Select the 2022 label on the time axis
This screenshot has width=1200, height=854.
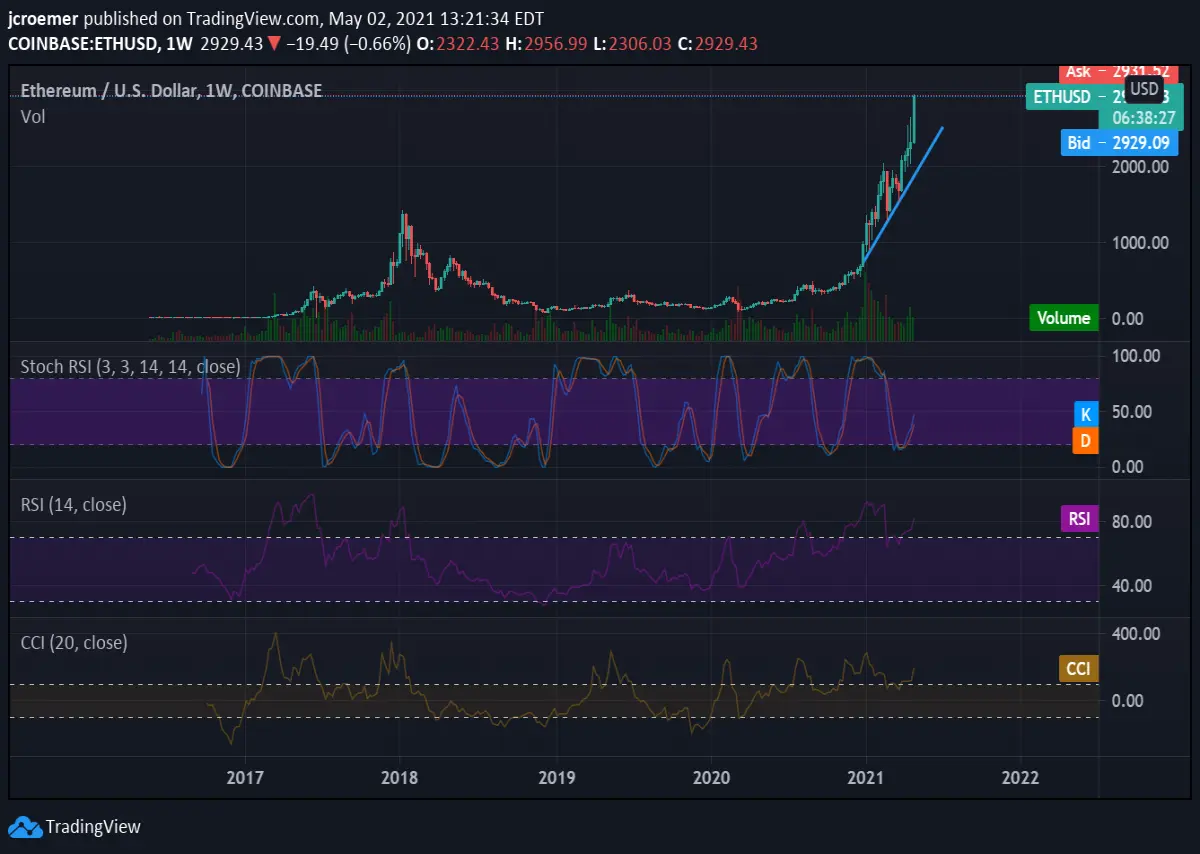tap(1020, 777)
